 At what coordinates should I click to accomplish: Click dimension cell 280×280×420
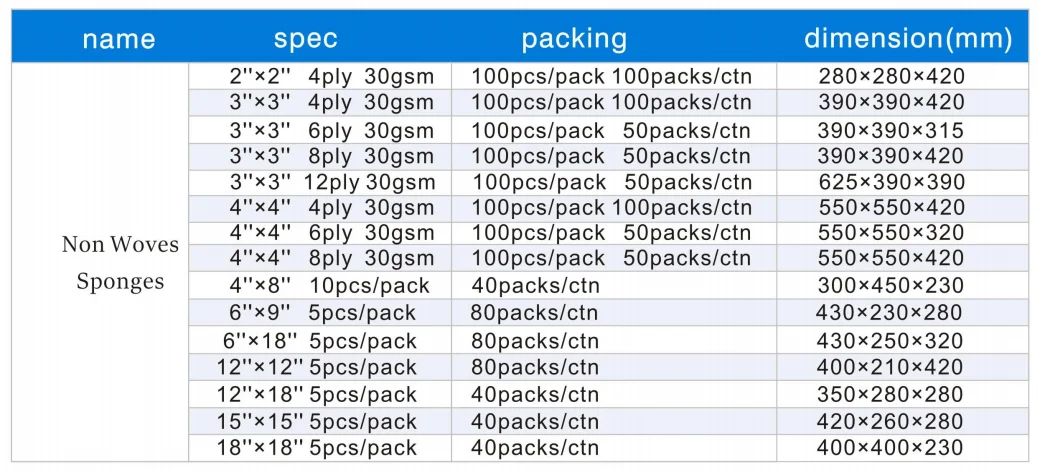pos(891,76)
